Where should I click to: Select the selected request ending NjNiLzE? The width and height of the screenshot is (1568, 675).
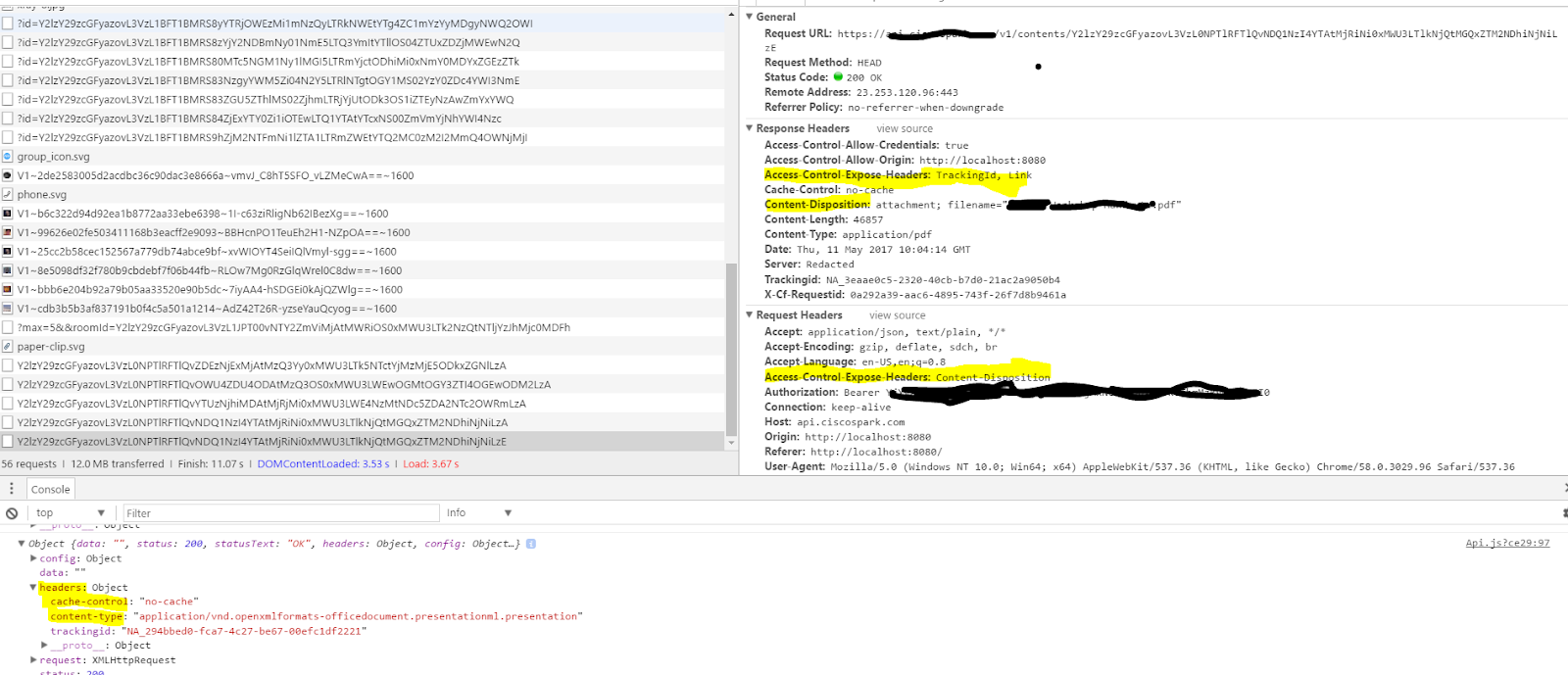[x=362, y=442]
